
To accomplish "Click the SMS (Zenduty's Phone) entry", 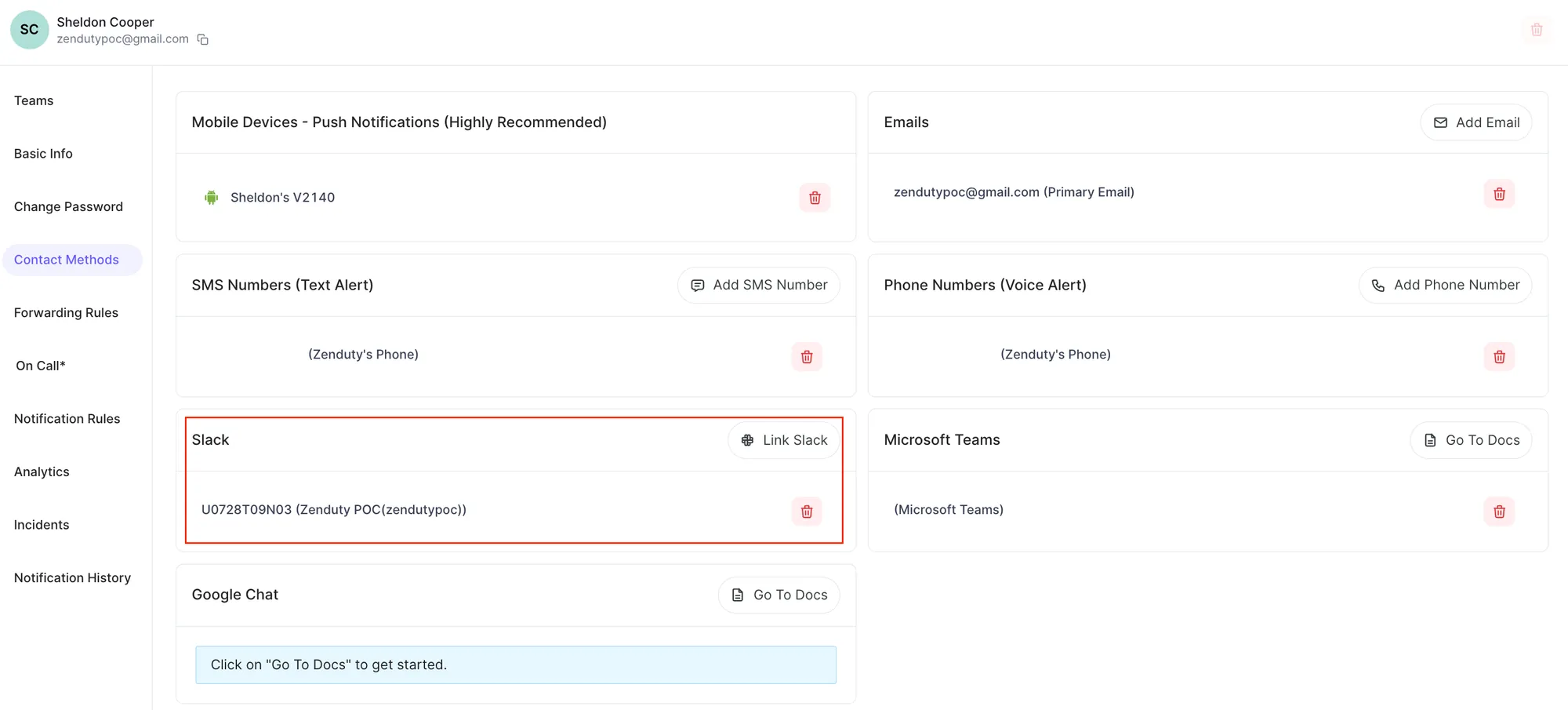I will coord(363,355).
